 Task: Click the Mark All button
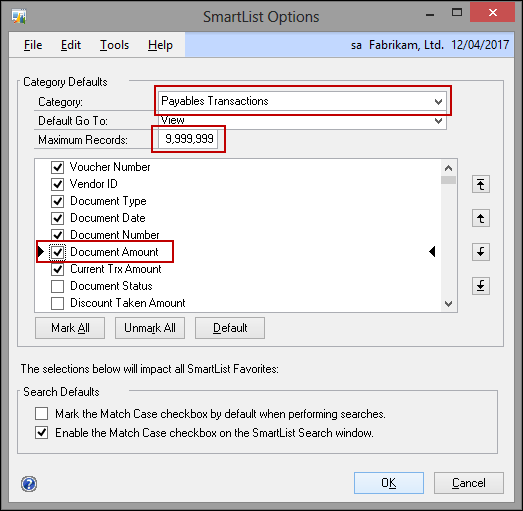(70, 328)
